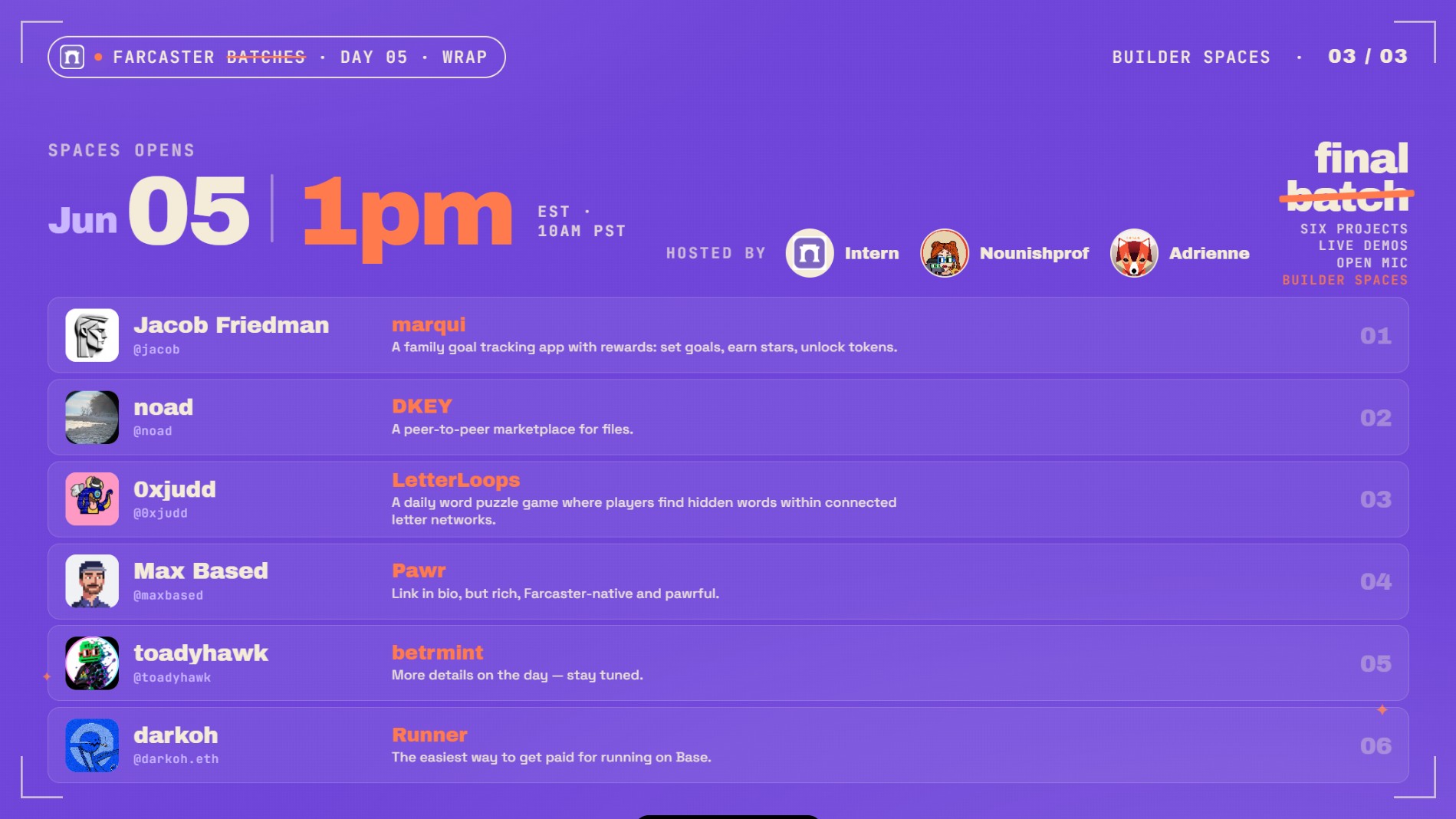Click the name darkoh
Image resolution: width=1456 pixels, height=819 pixels.
pos(176,735)
